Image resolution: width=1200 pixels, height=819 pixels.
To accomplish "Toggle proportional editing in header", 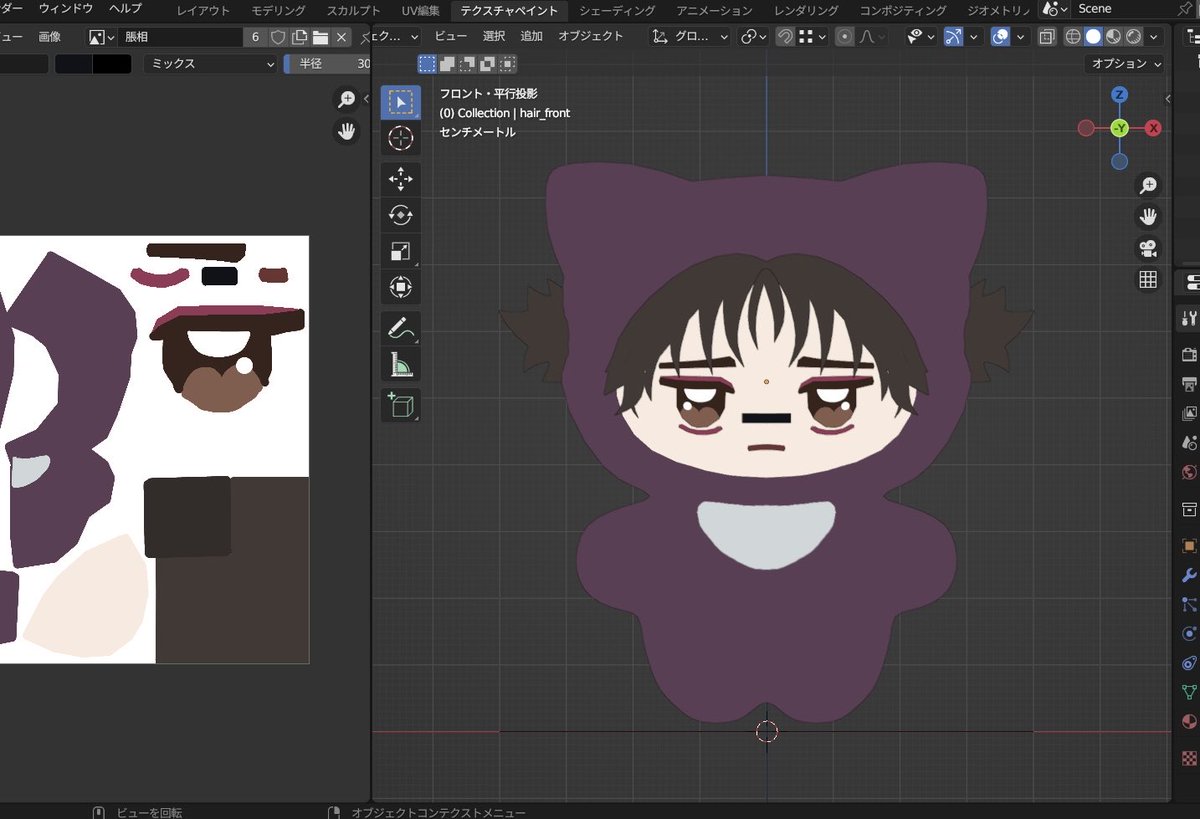I will 845,37.
